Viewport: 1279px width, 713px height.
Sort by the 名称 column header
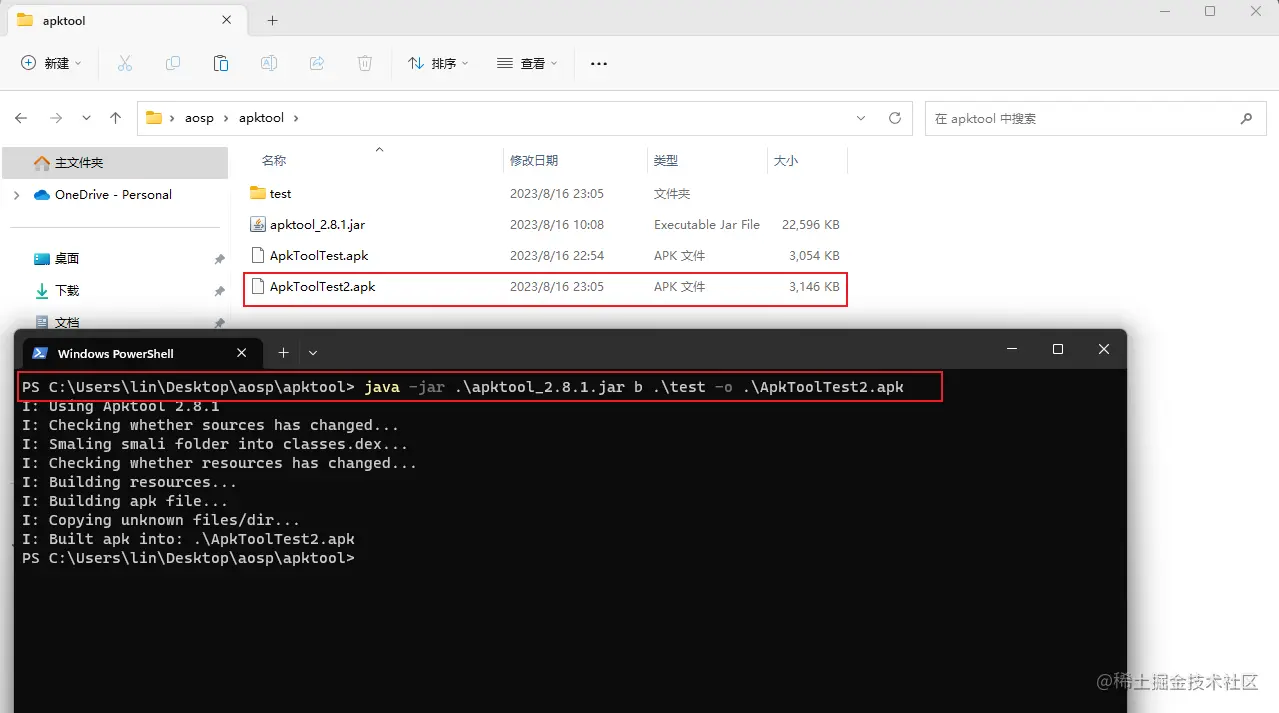click(x=274, y=160)
